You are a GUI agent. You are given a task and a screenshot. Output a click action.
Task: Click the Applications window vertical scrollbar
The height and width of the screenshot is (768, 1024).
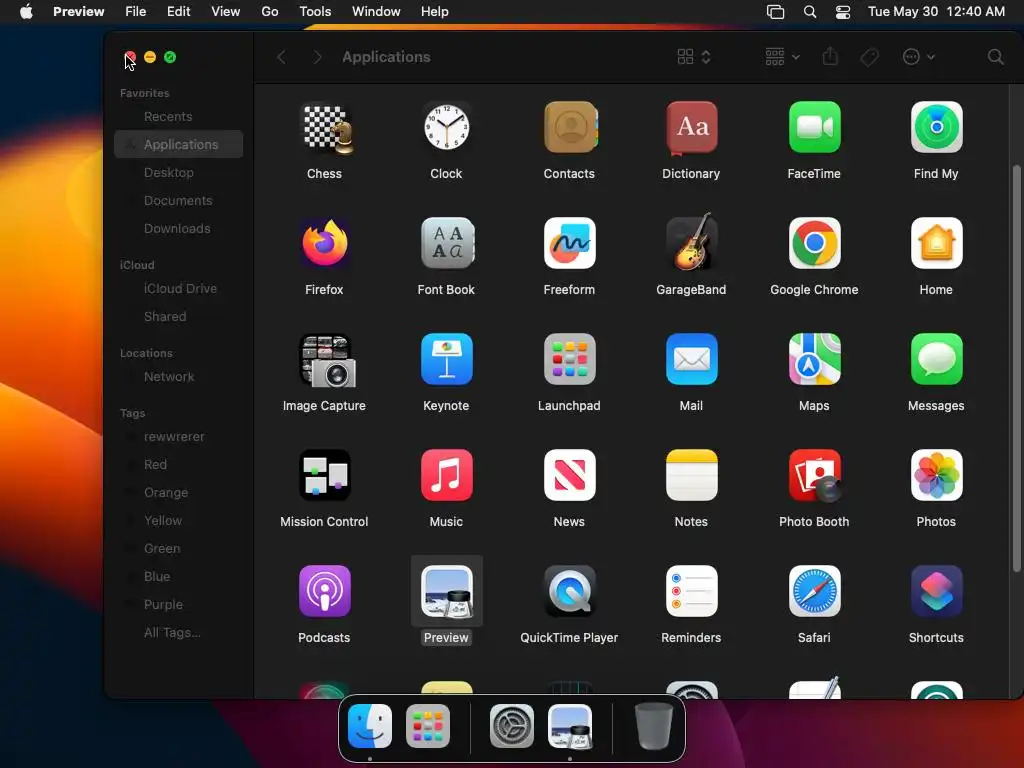(1016, 369)
